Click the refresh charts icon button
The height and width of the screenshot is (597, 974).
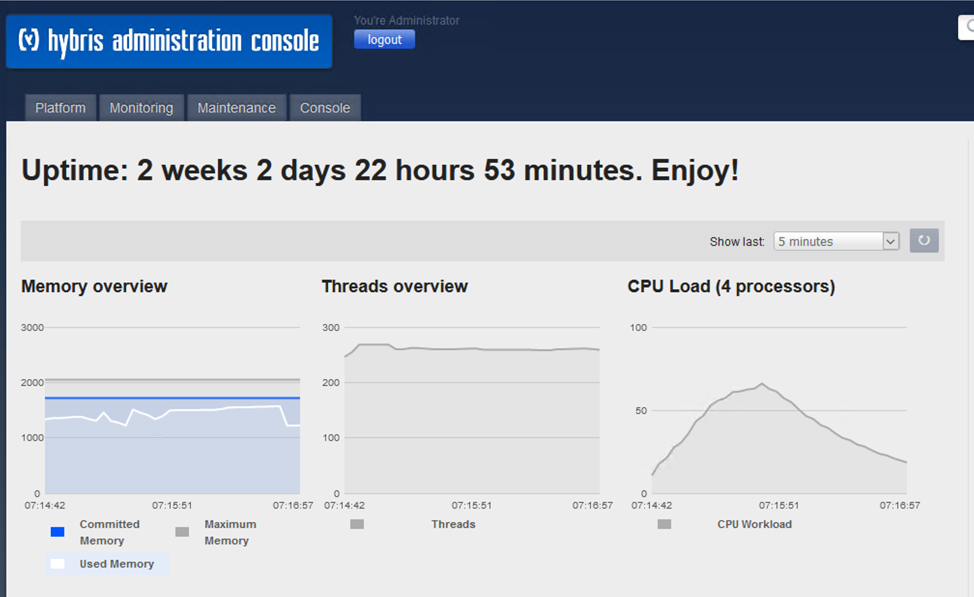924,240
